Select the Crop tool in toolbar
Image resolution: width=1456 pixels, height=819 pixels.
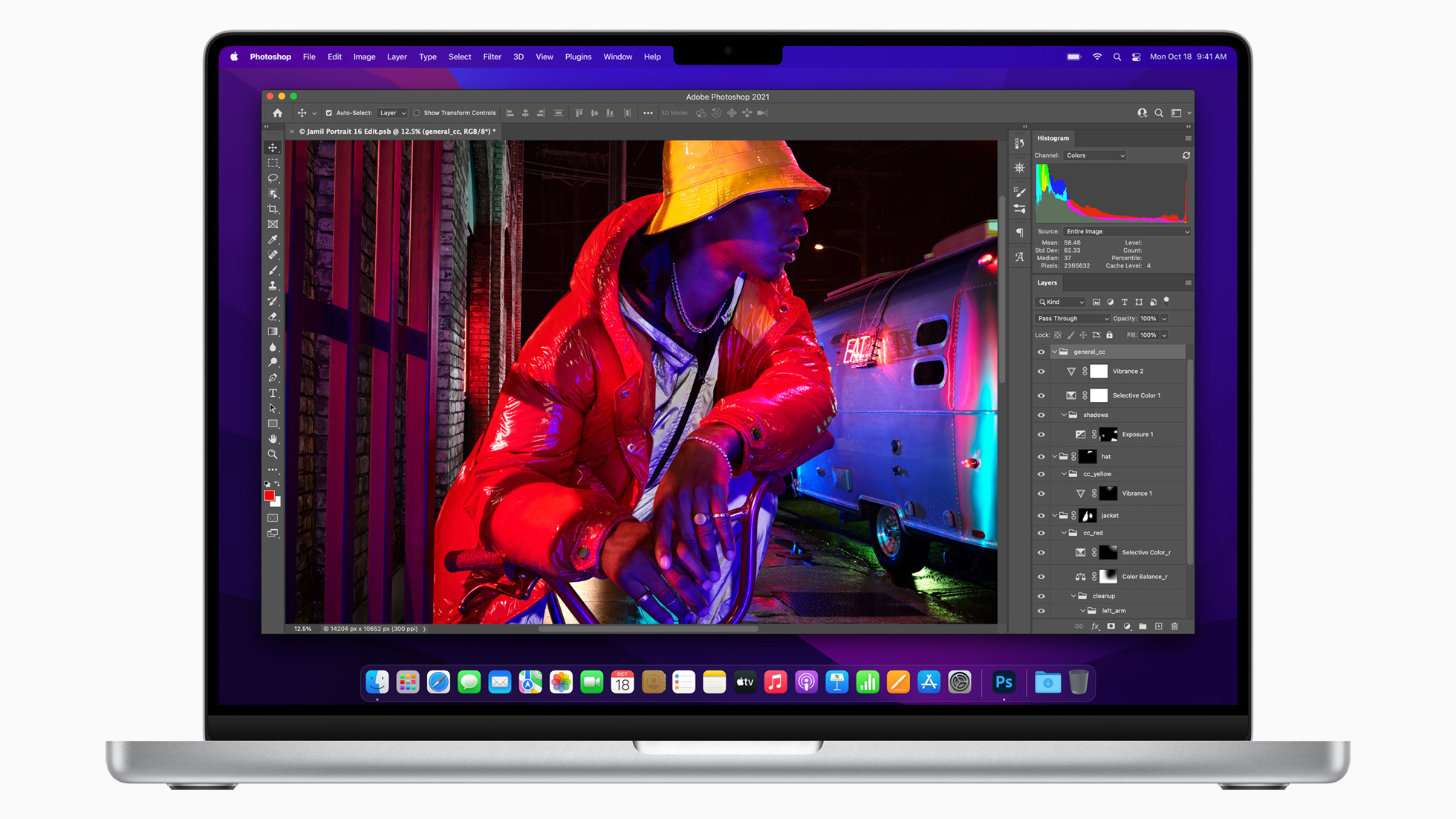273,210
